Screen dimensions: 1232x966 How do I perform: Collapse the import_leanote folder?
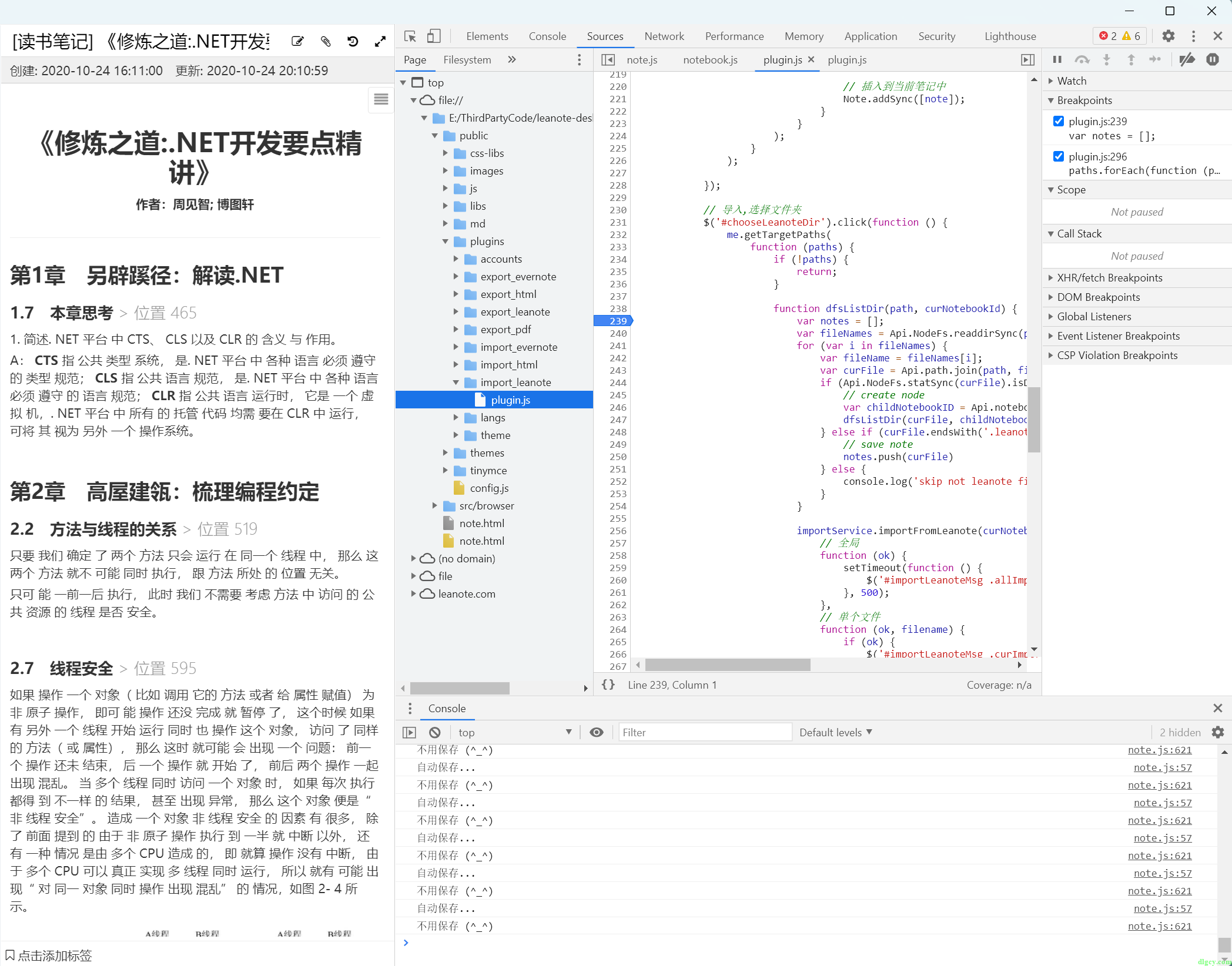click(456, 383)
